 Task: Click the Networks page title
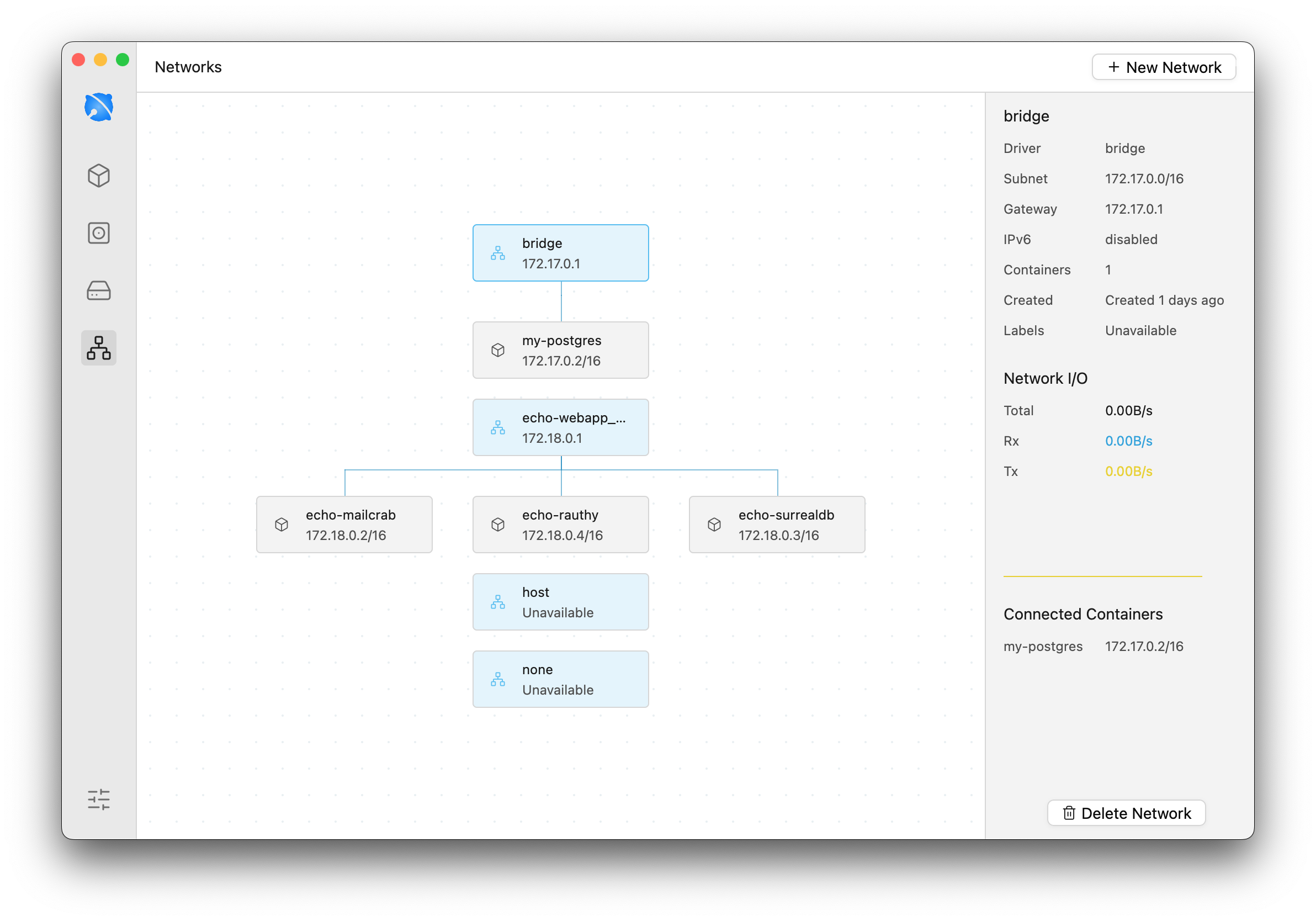188,67
